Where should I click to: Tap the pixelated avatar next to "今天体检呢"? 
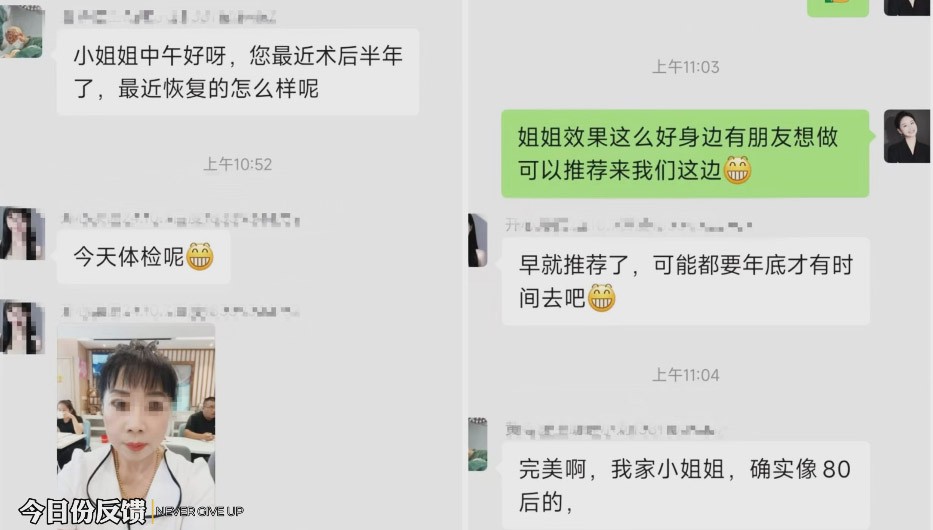(x=22, y=233)
